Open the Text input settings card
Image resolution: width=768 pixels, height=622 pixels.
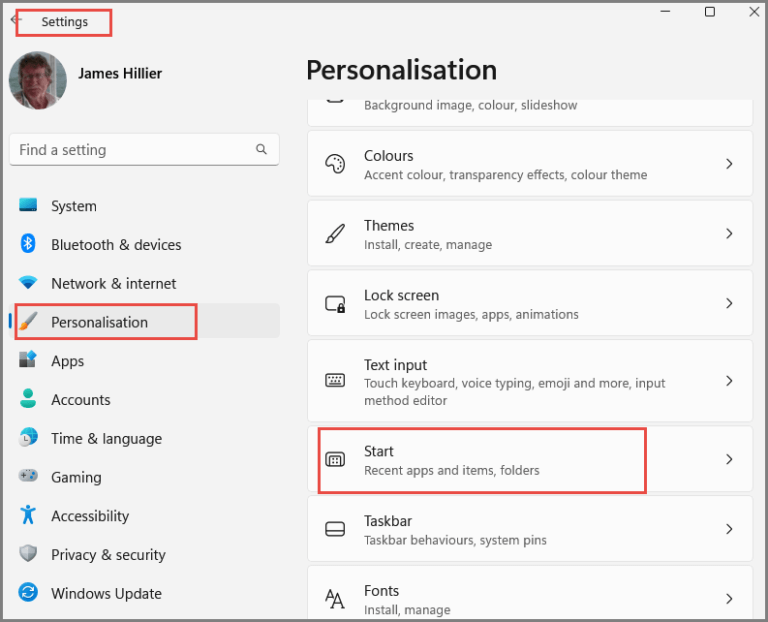coord(530,381)
